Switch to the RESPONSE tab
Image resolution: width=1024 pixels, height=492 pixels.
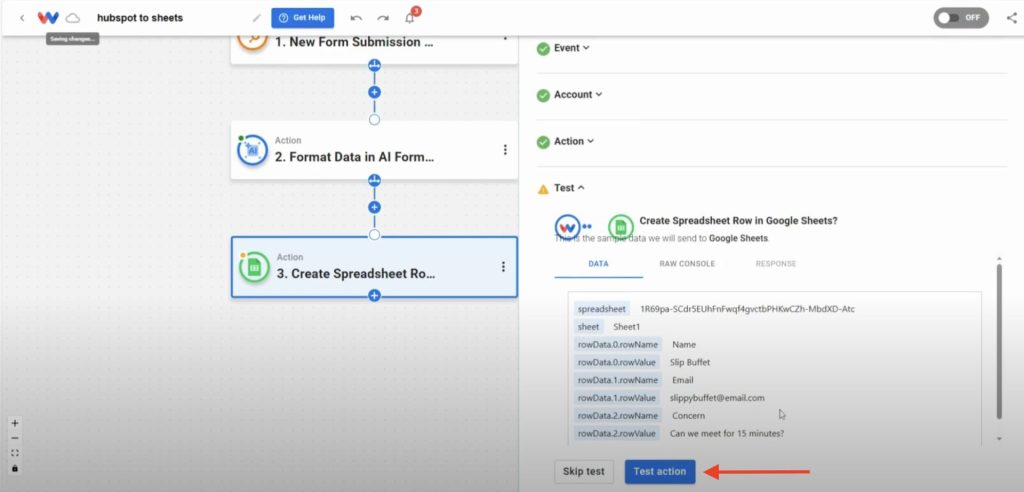pyautogui.click(x=776, y=264)
